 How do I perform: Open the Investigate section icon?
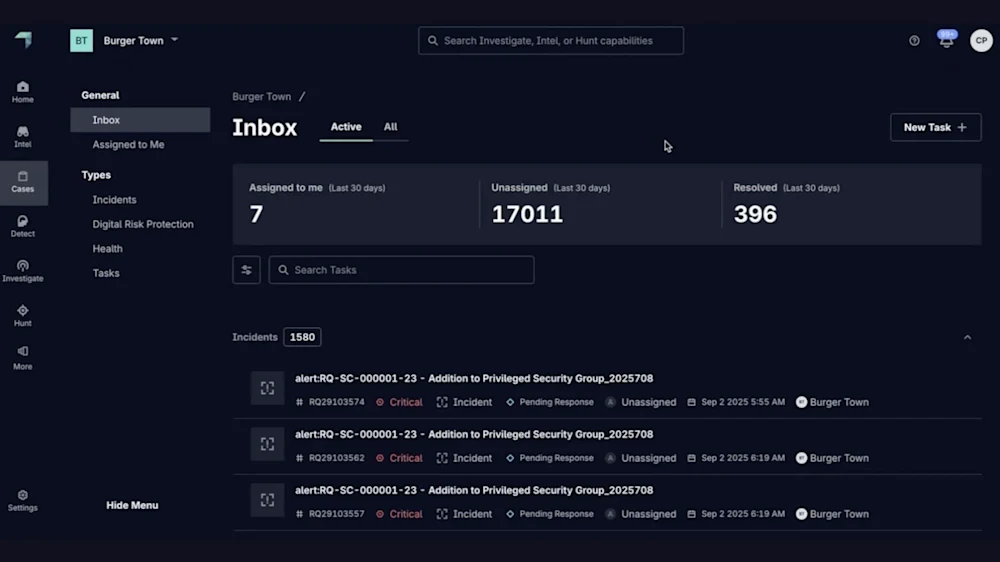tap(22, 270)
